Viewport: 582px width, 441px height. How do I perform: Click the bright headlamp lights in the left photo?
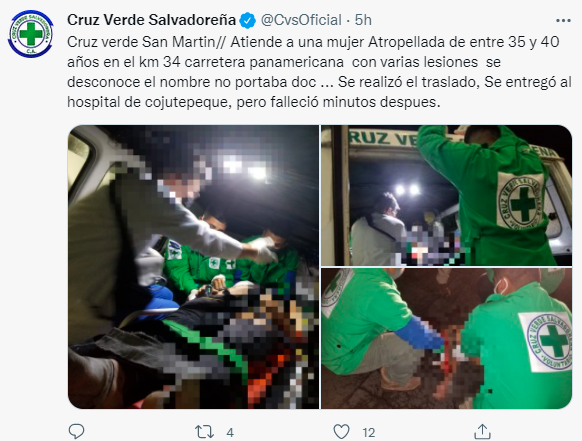point(243,168)
